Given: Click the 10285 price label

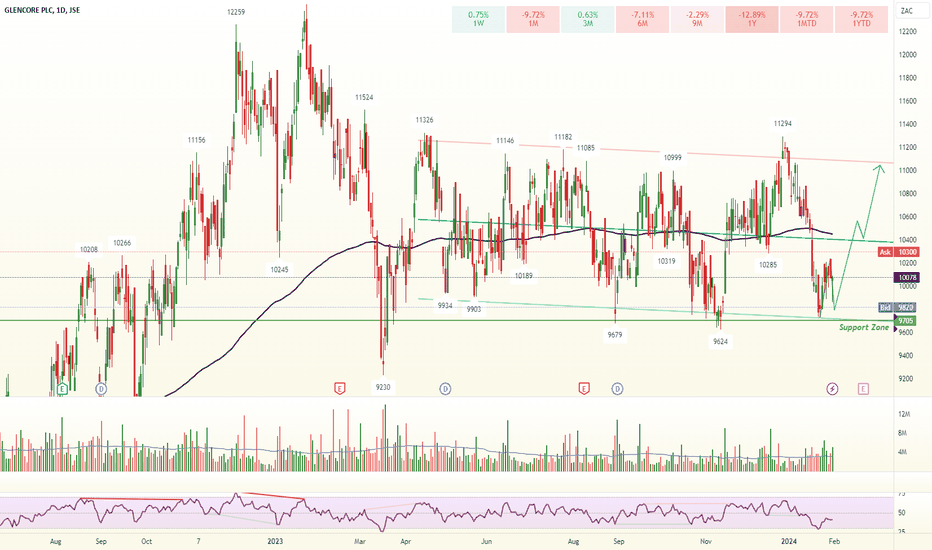Looking at the screenshot, I should click(x=768, y=265).
